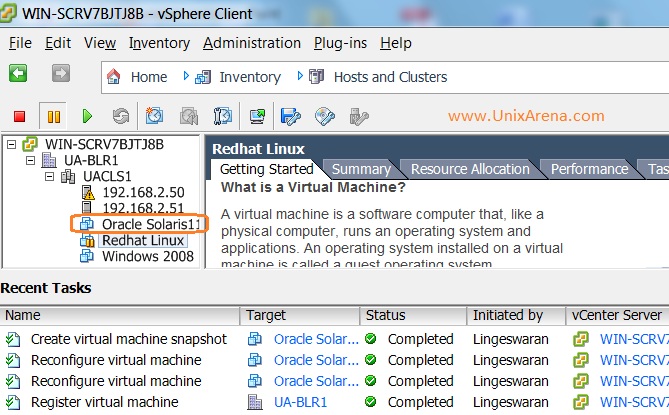The width and height of the screenshot is (669, 415).
Task: Click the Hosts and Clusters breadcrumb icon
Action: (x=317, y=77)
